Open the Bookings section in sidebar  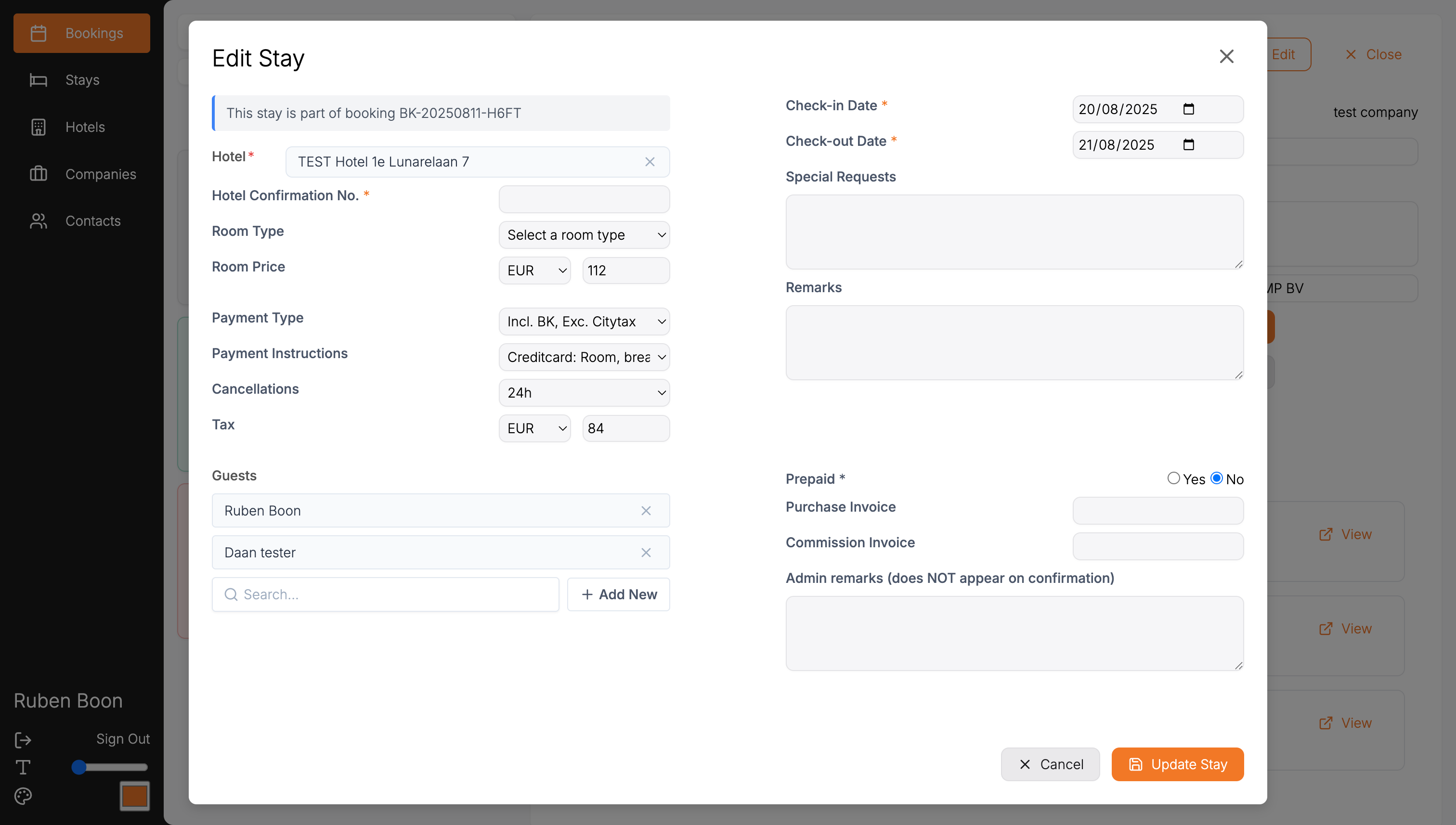pyautogui.click(x=82, y=33)
